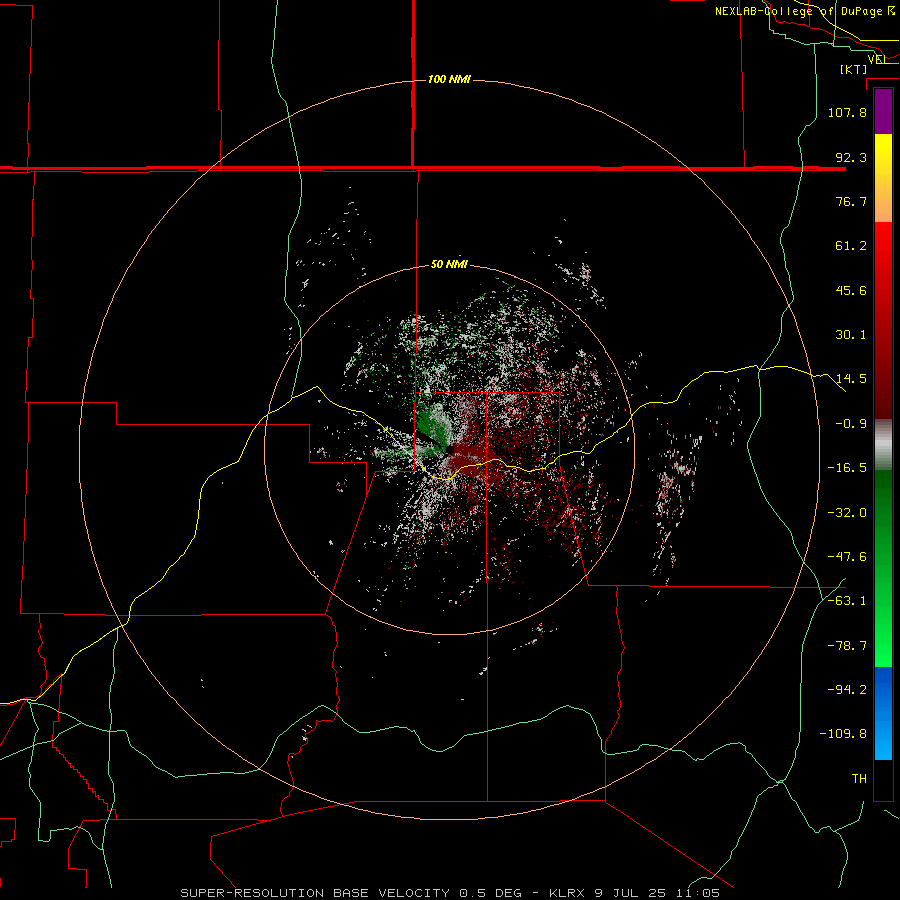Pick the purple segment of the velocity color bar
Screen dimensions: 900x900
coord(883,111)
